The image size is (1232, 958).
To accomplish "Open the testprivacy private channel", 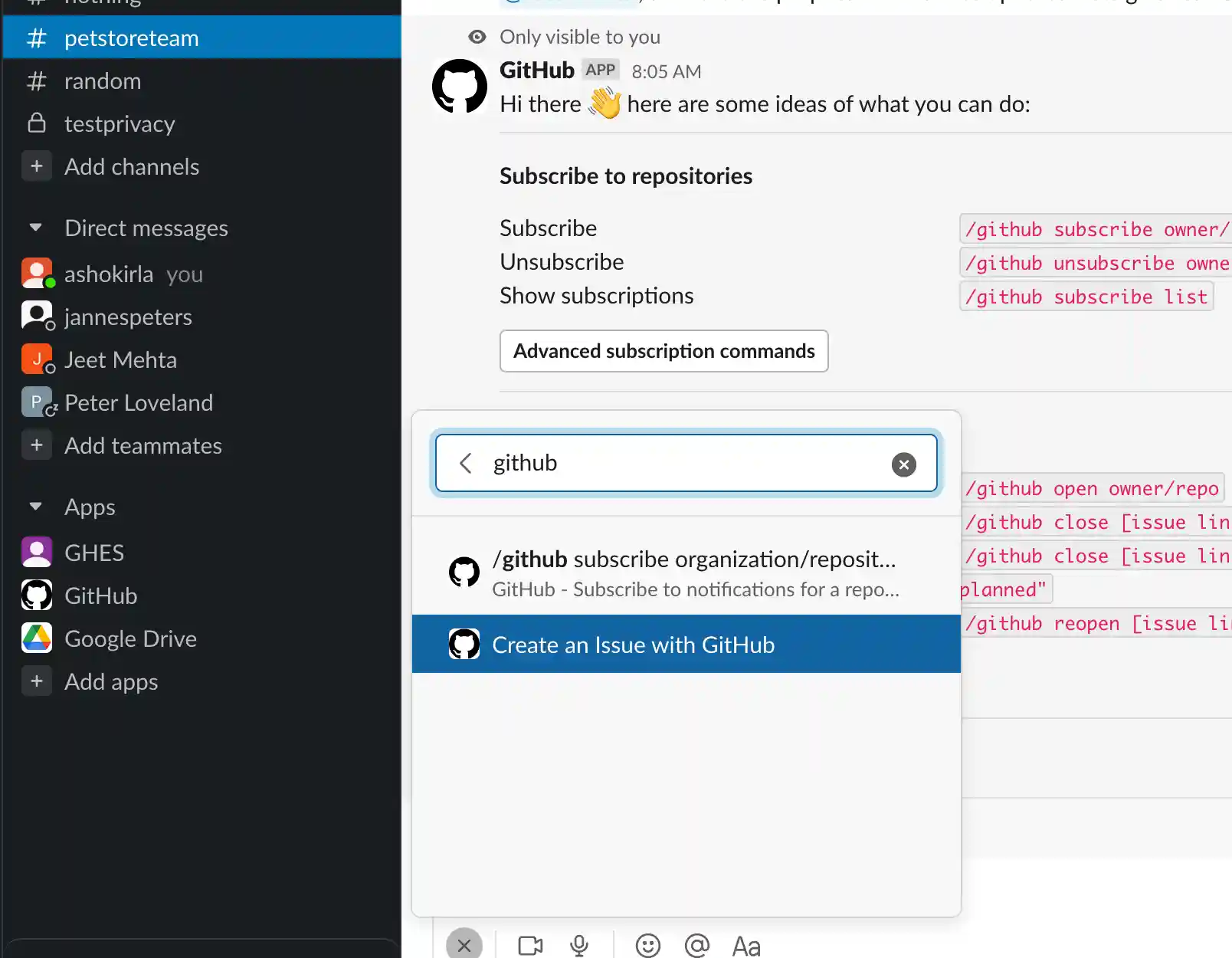I will 120,124.
